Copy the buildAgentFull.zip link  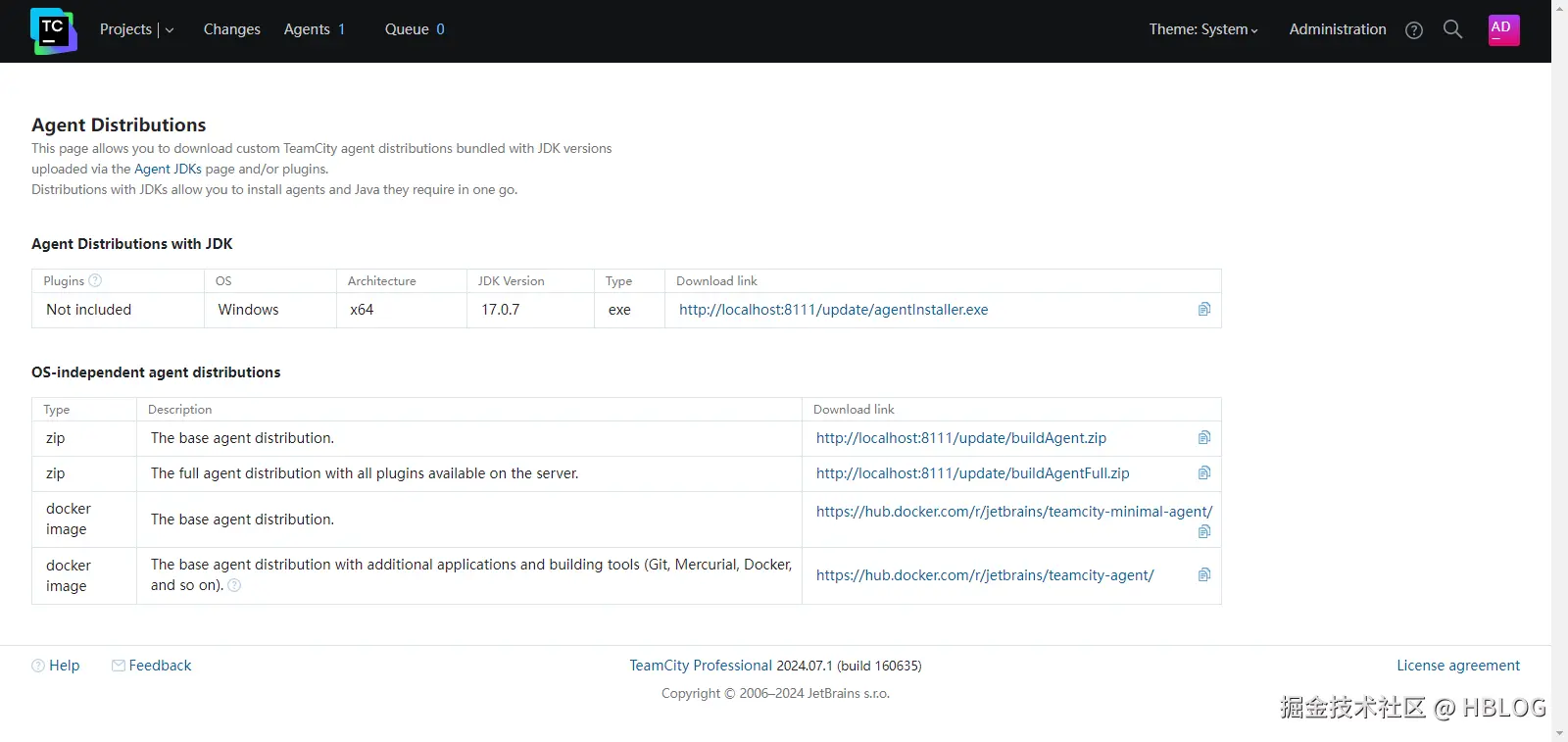pyautogui.click(x=1204, y=473)
